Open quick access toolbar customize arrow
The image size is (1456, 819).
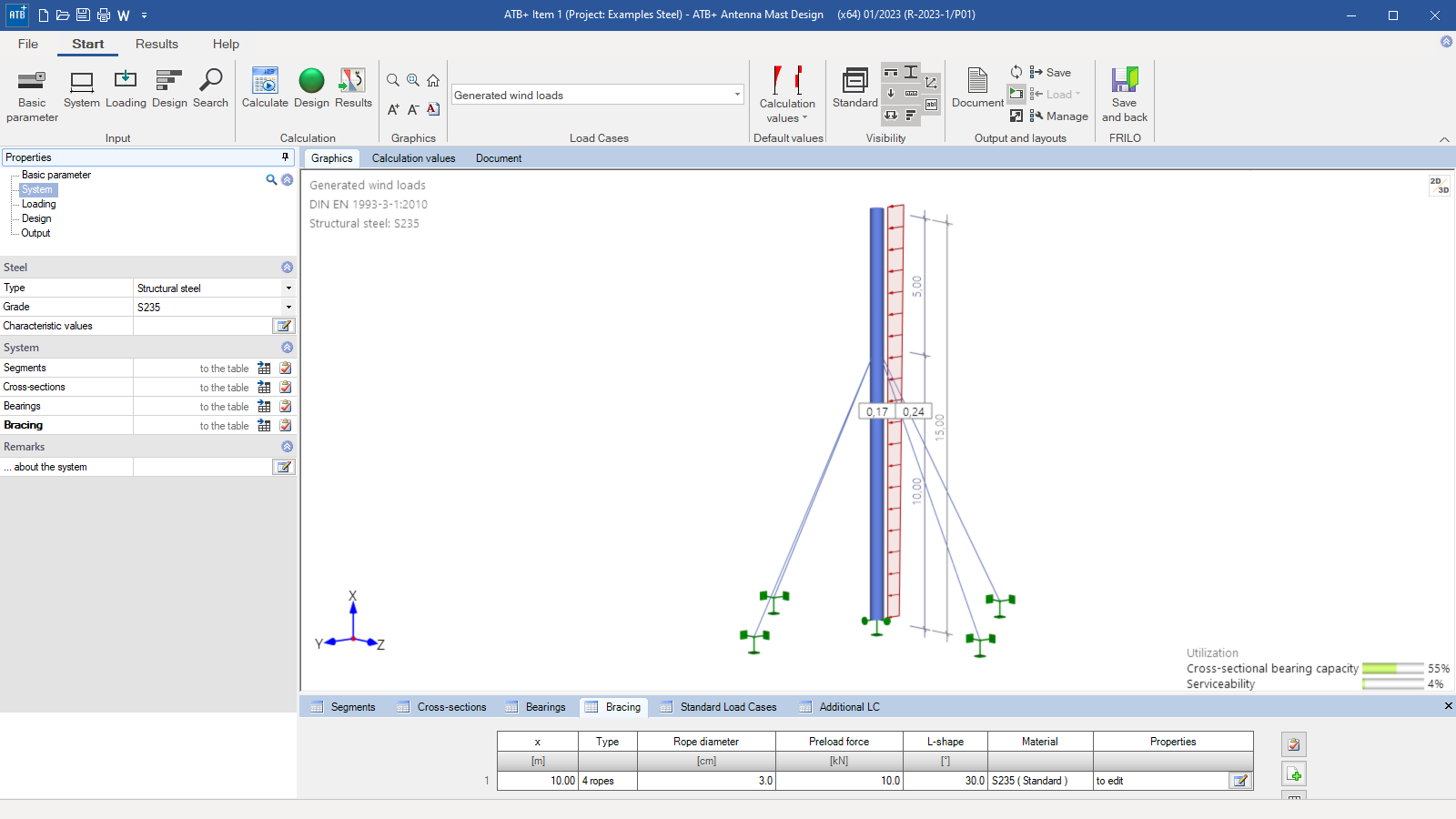[144, 15]
